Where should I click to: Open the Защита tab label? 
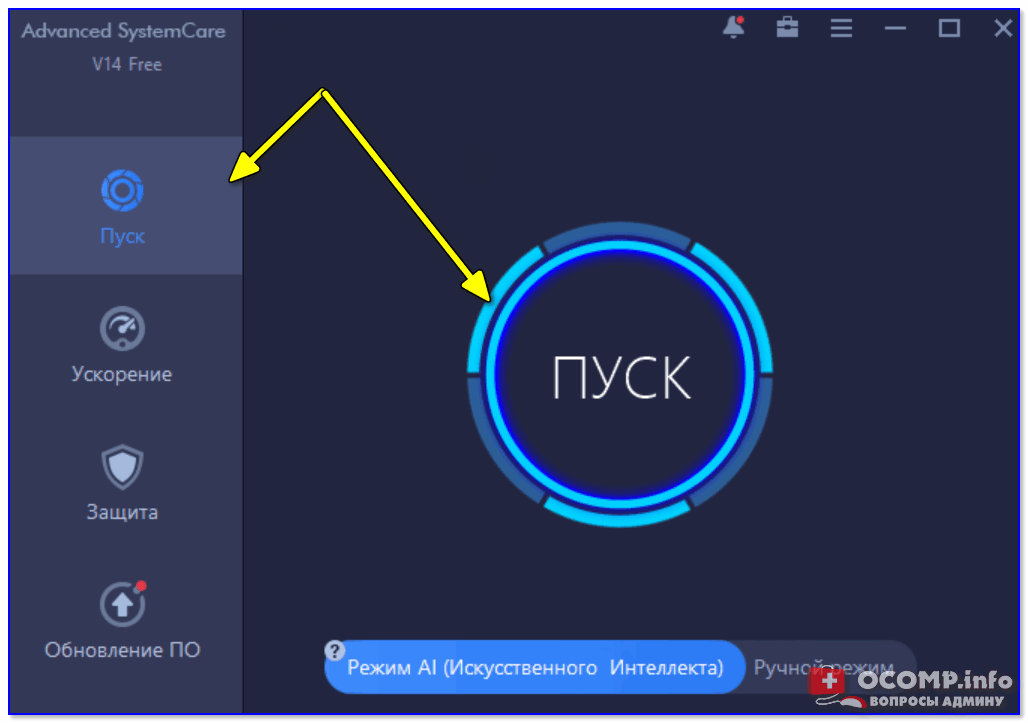(x=123, y=512)
